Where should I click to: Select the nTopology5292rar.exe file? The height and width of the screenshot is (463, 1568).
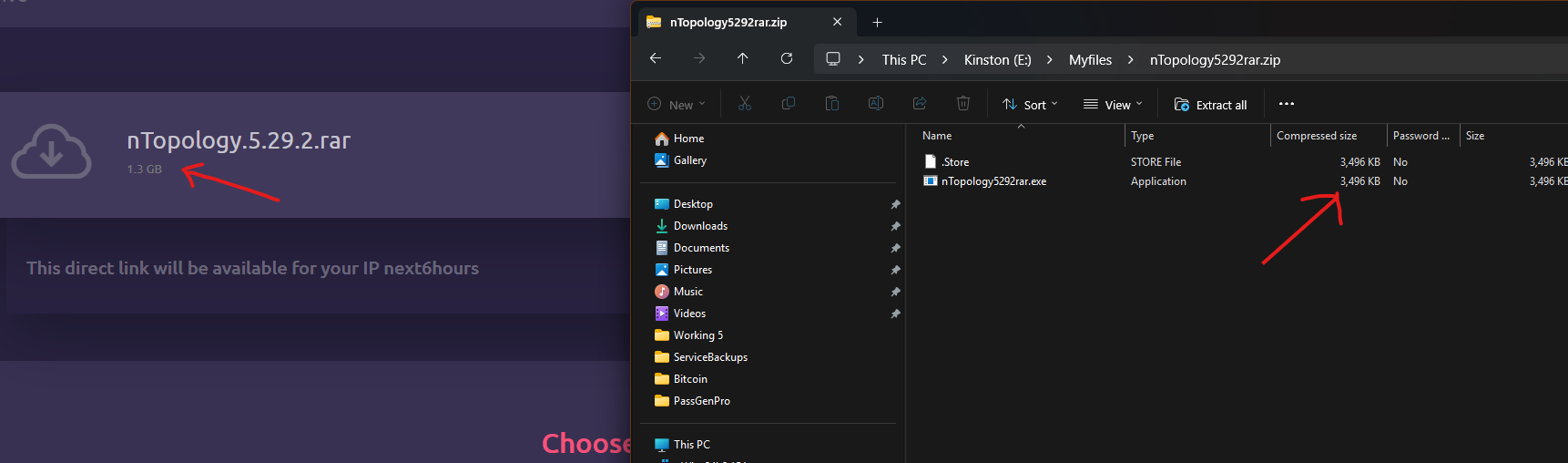993,181
